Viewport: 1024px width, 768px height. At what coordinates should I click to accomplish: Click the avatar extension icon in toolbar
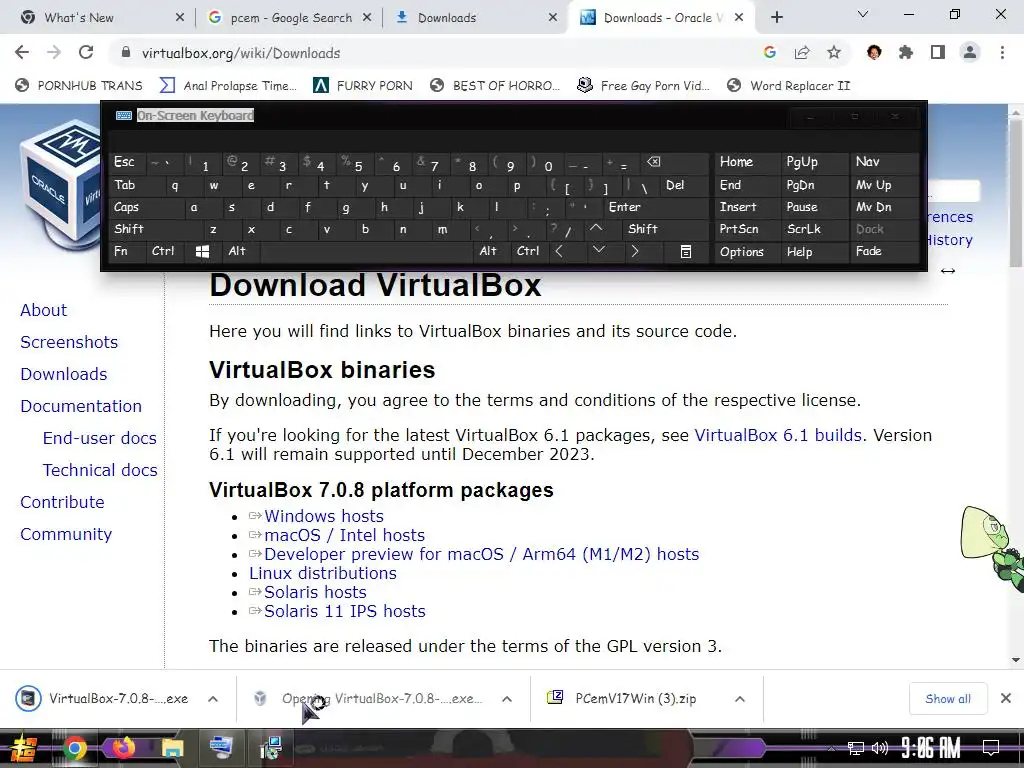click(874, 52)
